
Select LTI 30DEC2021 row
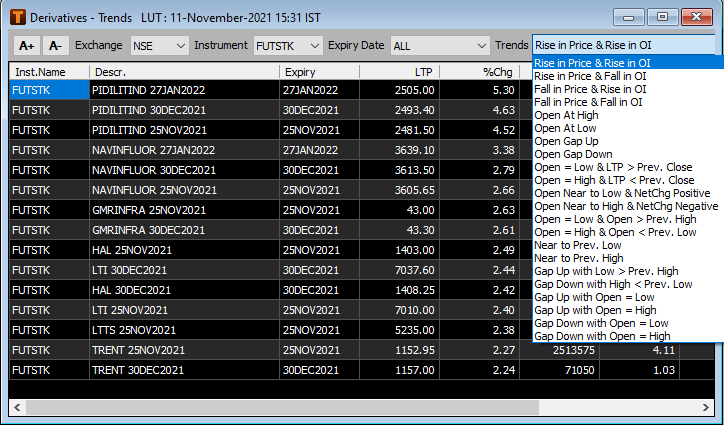pos(271,270)
